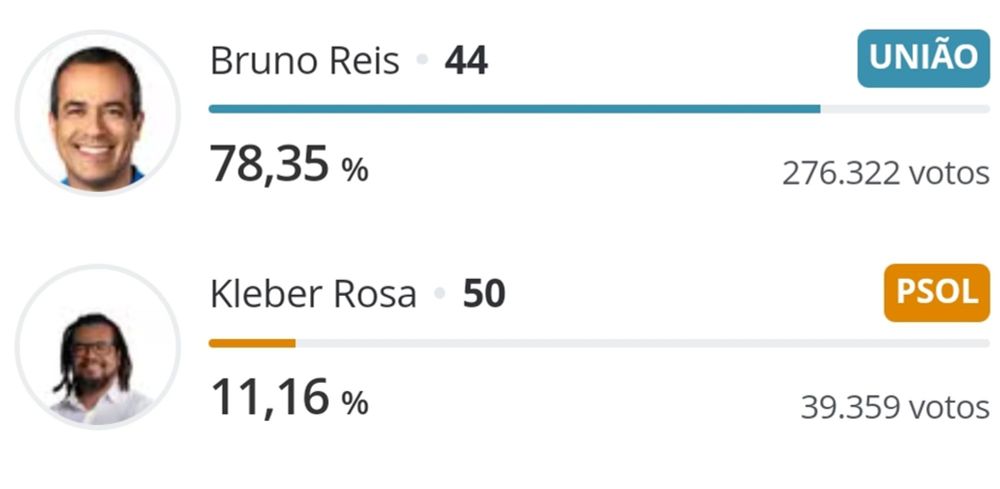Select the UNIÃO party badge
This screenshot has height=489, width=1000.
point(923,58)
